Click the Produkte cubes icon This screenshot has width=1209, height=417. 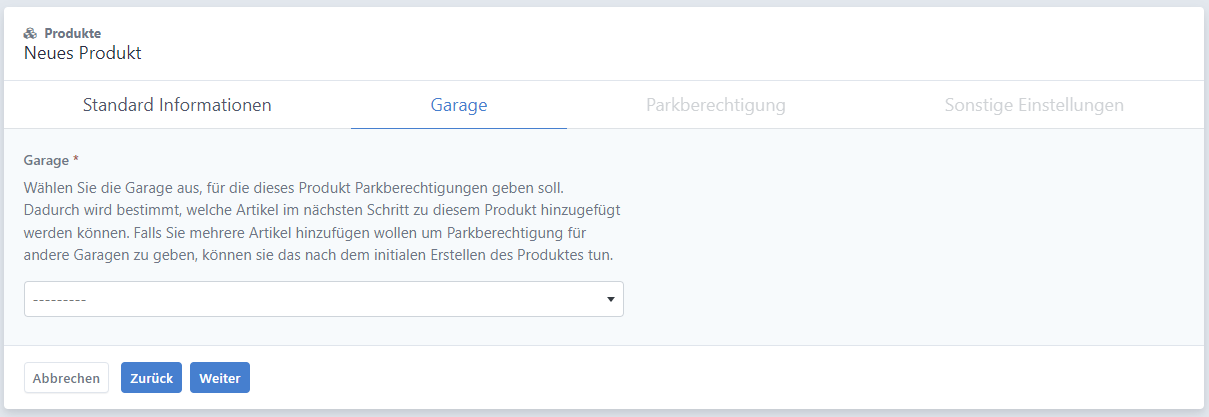click(x=30, y=33)
